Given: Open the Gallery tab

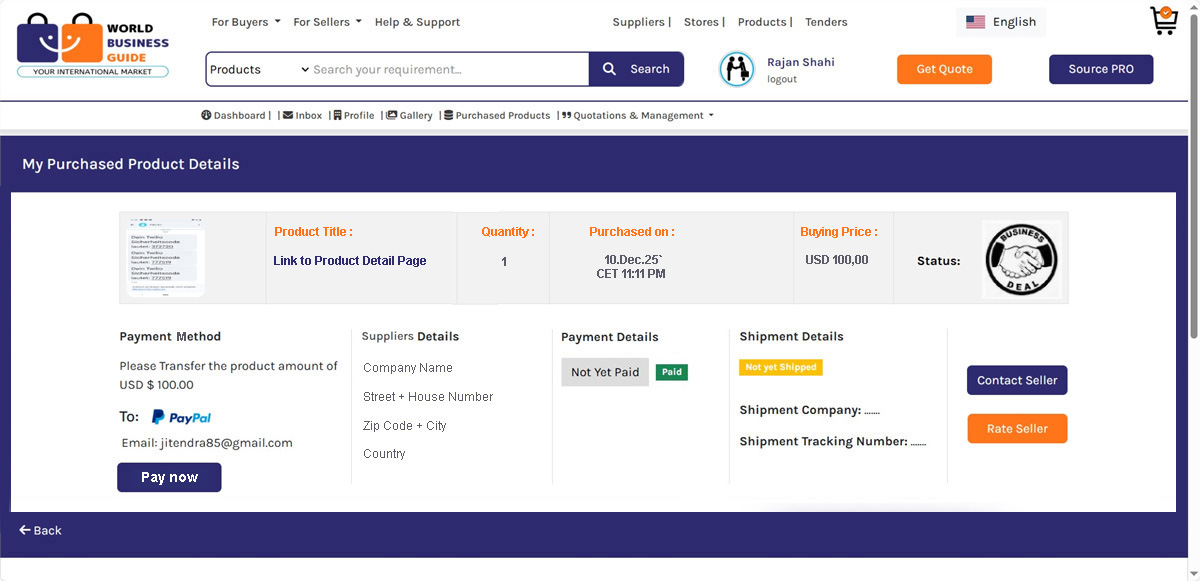Looking at the screenshot, I should coord(409,115).
